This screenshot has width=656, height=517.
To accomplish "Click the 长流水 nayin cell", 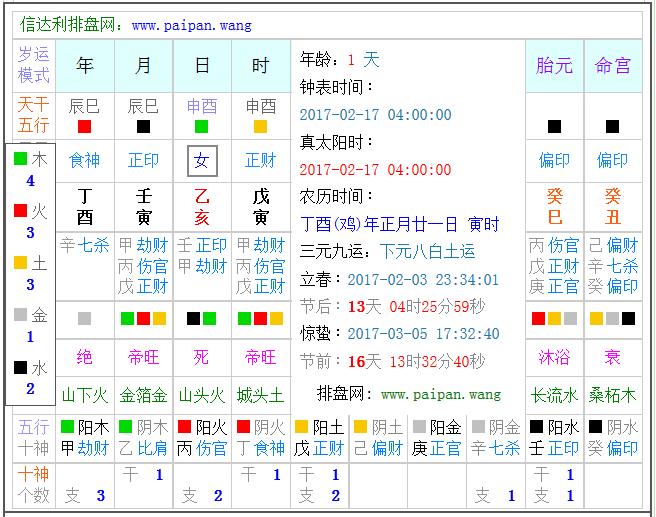I will [554, 395].
